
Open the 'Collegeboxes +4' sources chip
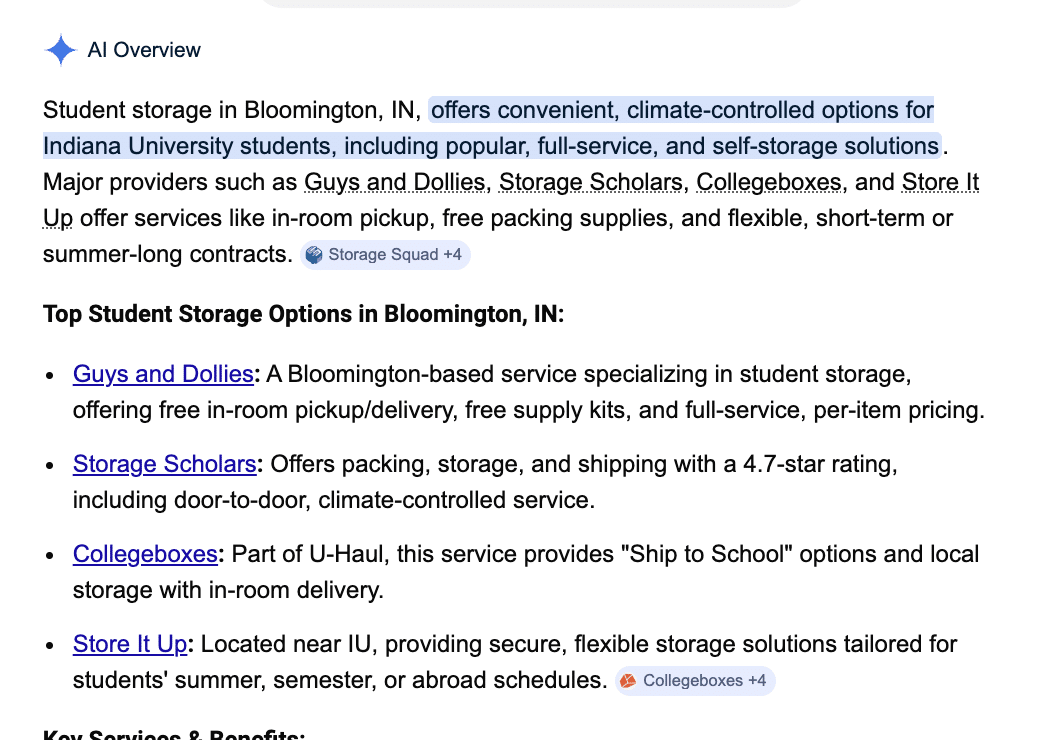(694, 680)
